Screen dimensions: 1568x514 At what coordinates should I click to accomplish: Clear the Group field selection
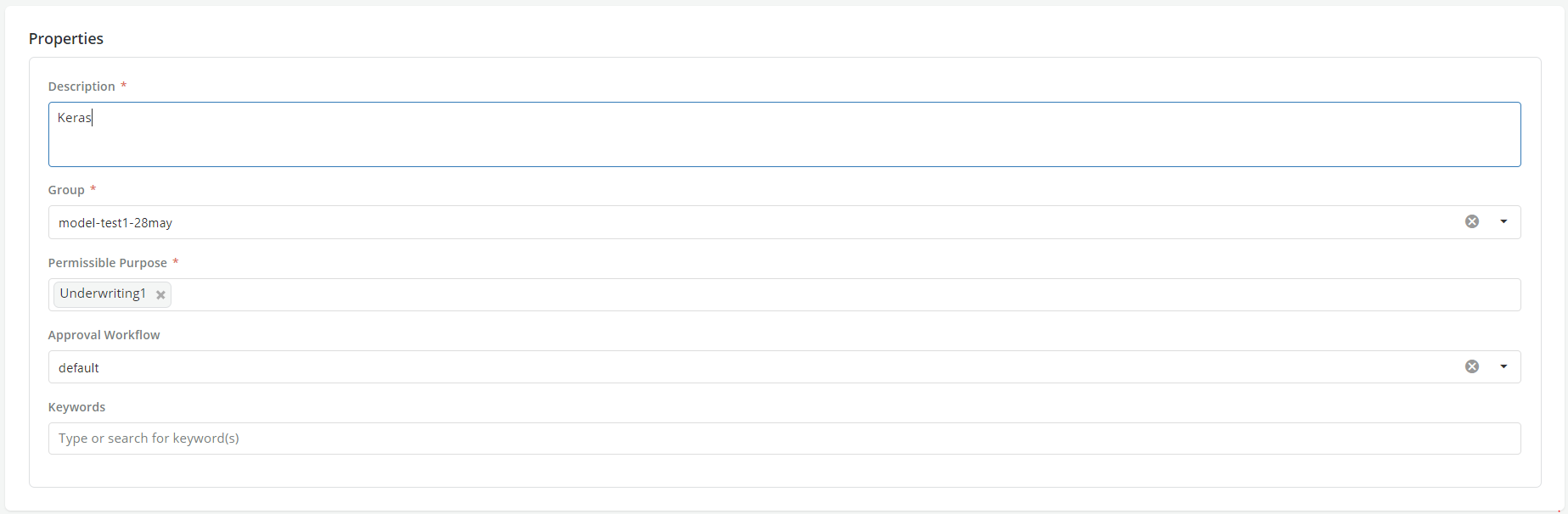click(1472, 221)
